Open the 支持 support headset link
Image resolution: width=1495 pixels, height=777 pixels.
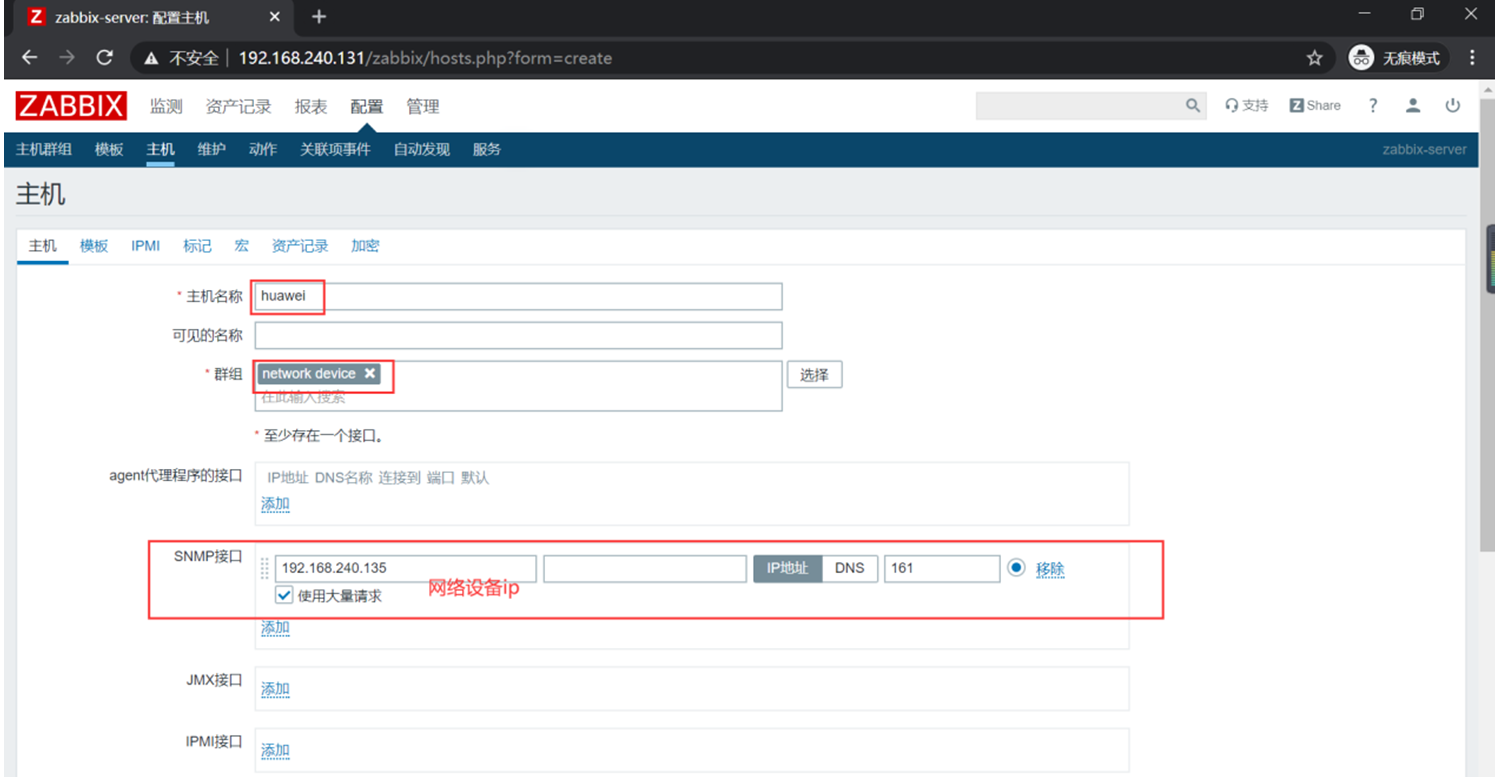(1246, 105)
